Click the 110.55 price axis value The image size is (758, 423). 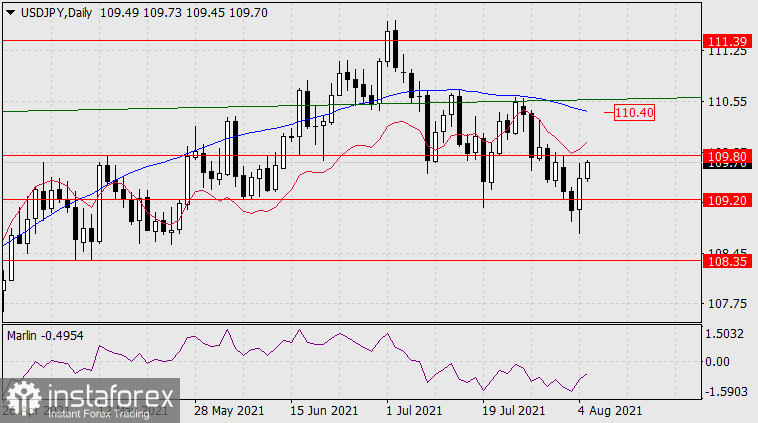pos(727,102)
